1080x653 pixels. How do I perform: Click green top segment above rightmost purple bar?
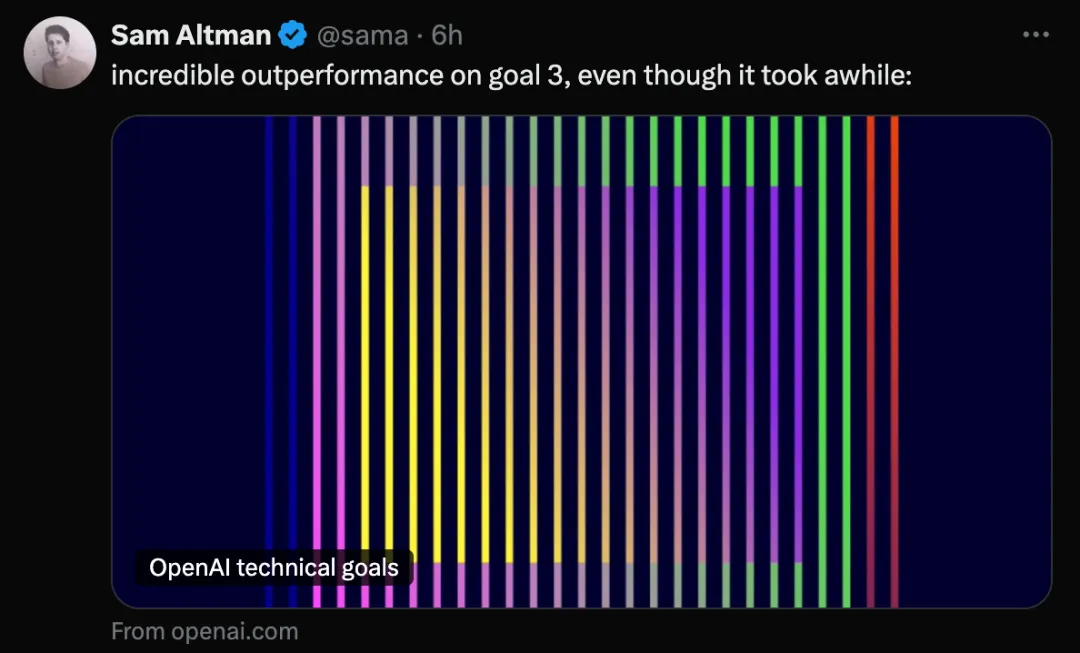pos(798,152)
